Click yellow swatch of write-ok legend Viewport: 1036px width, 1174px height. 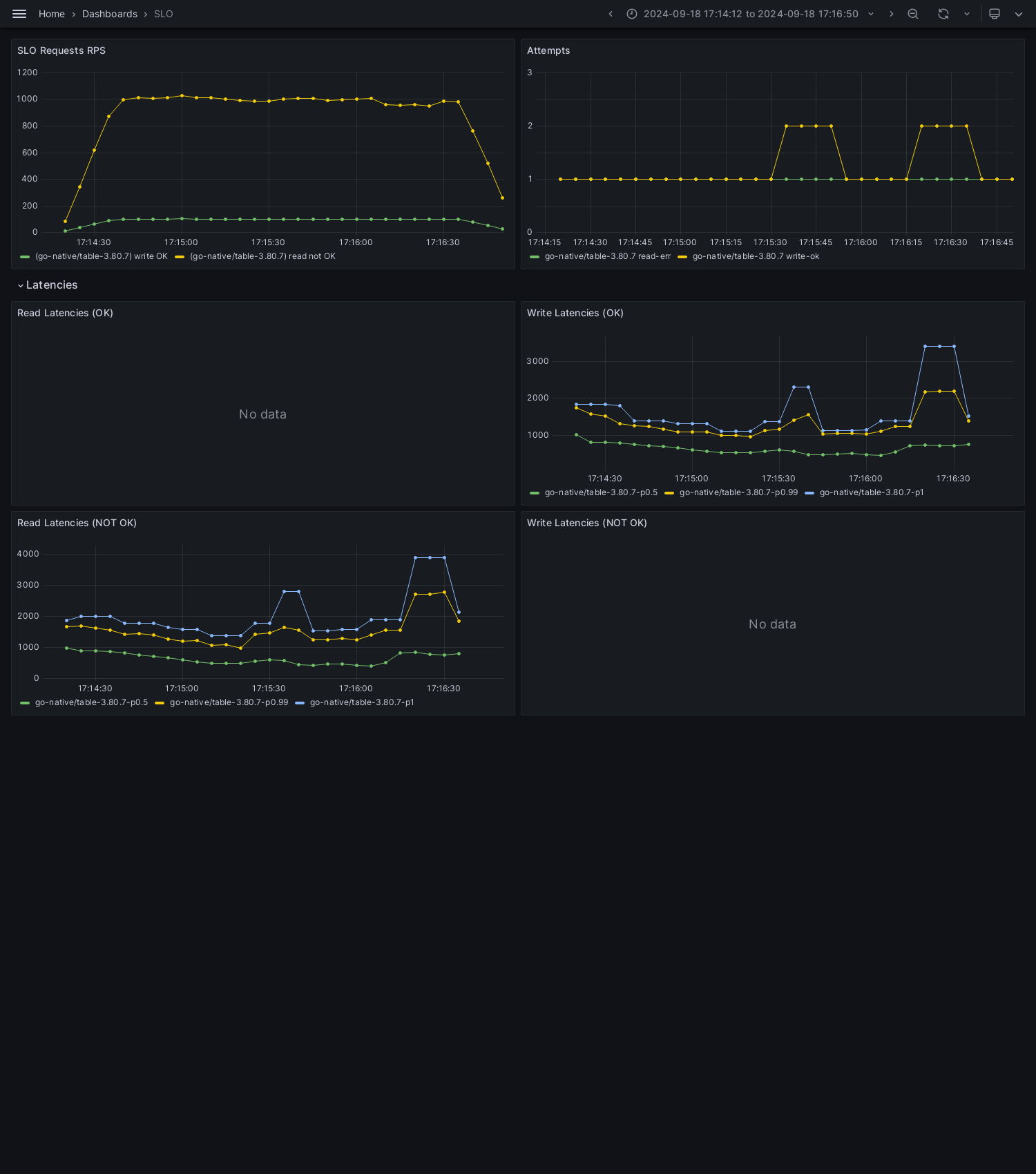682,257
